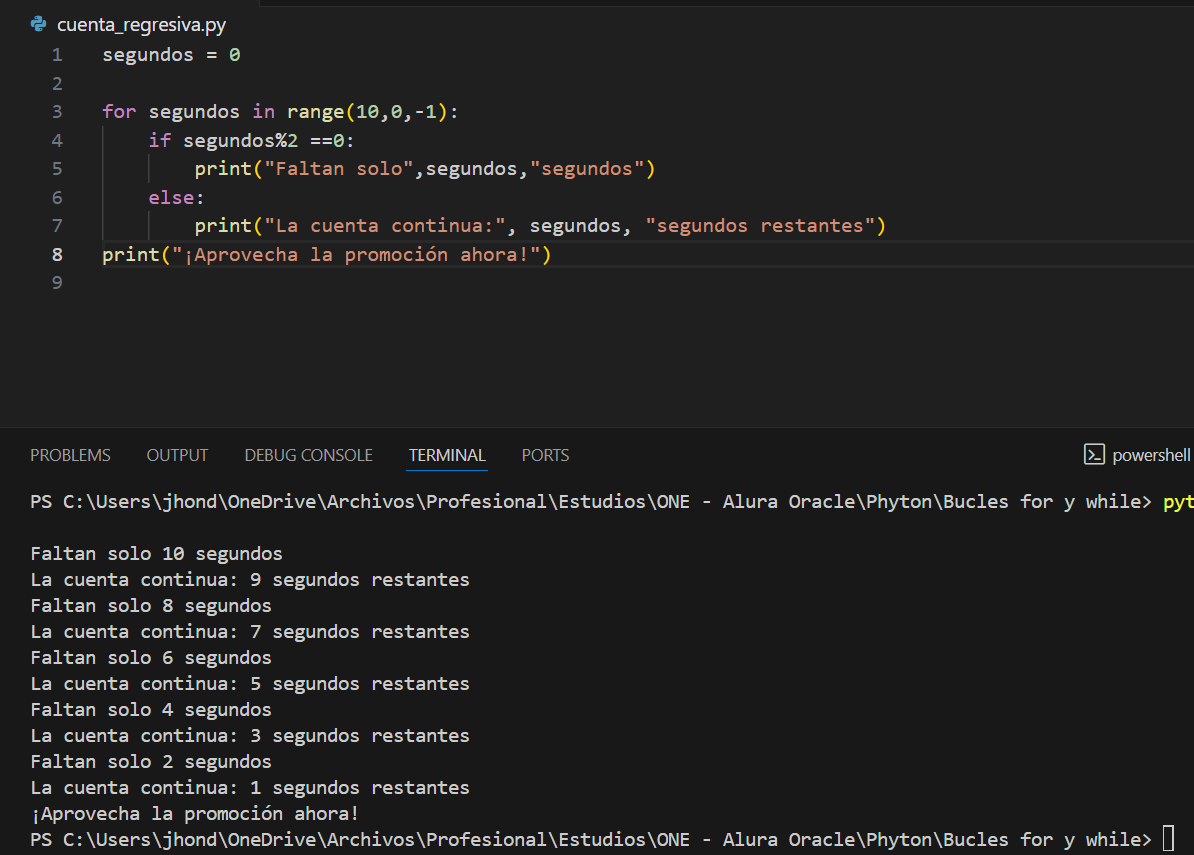Place cursor on the range keyword
This screenshot has width=1194, height=855.
[x=316, y=111]
